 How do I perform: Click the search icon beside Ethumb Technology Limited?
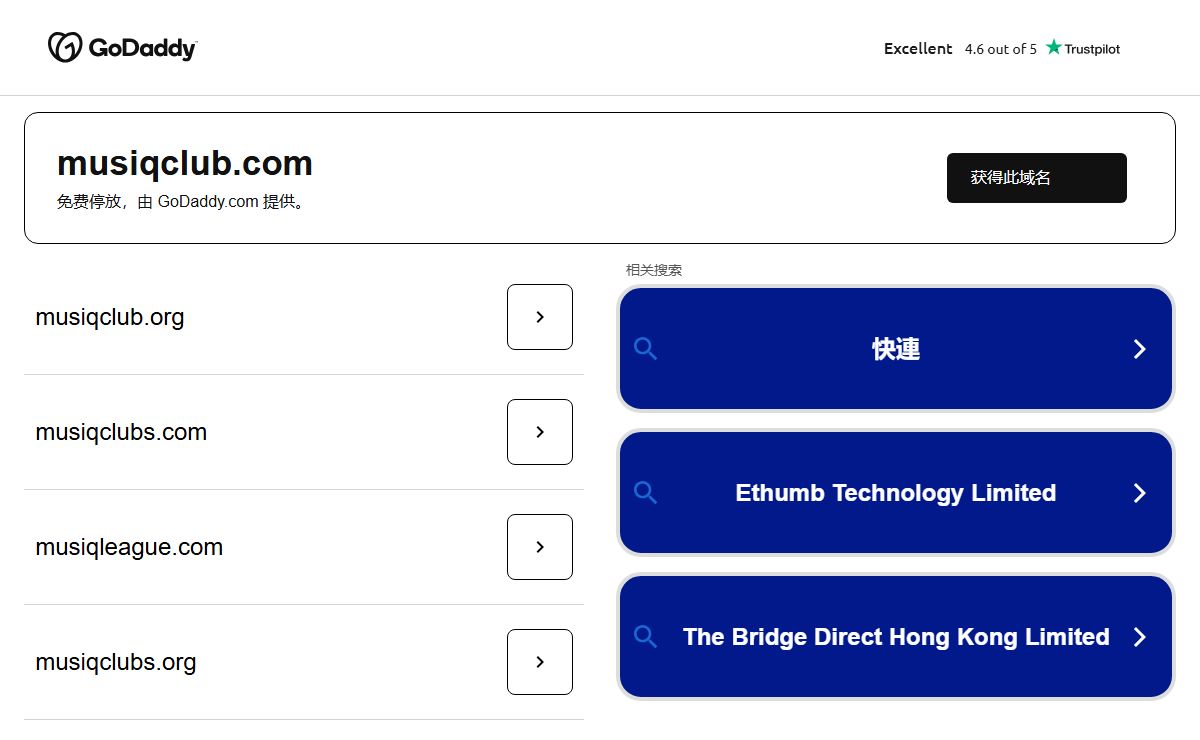pos(646,493)
